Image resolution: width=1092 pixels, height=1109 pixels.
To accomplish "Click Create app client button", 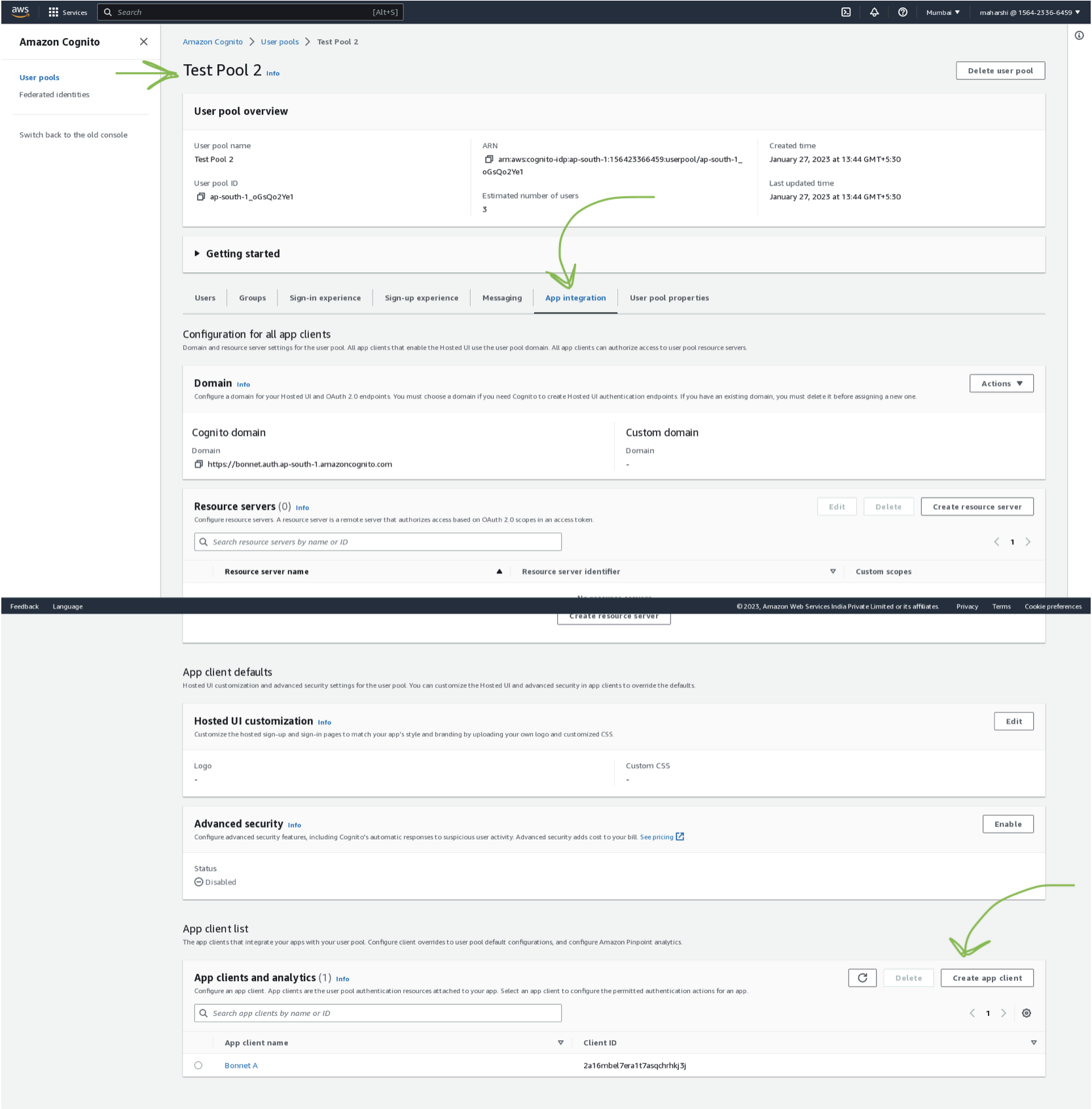I will pos(987,978).
